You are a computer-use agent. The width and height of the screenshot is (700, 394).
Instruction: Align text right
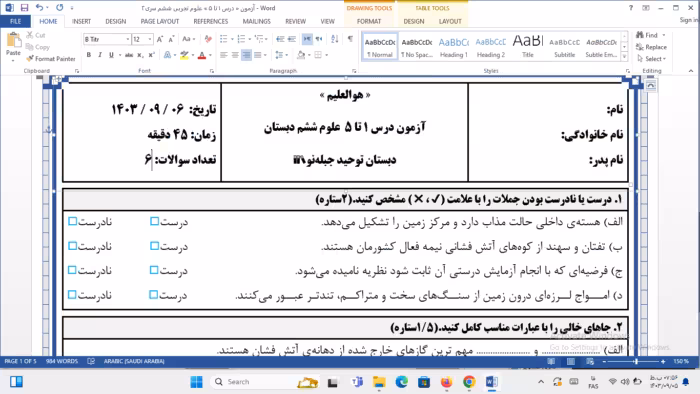click(246, 55)
